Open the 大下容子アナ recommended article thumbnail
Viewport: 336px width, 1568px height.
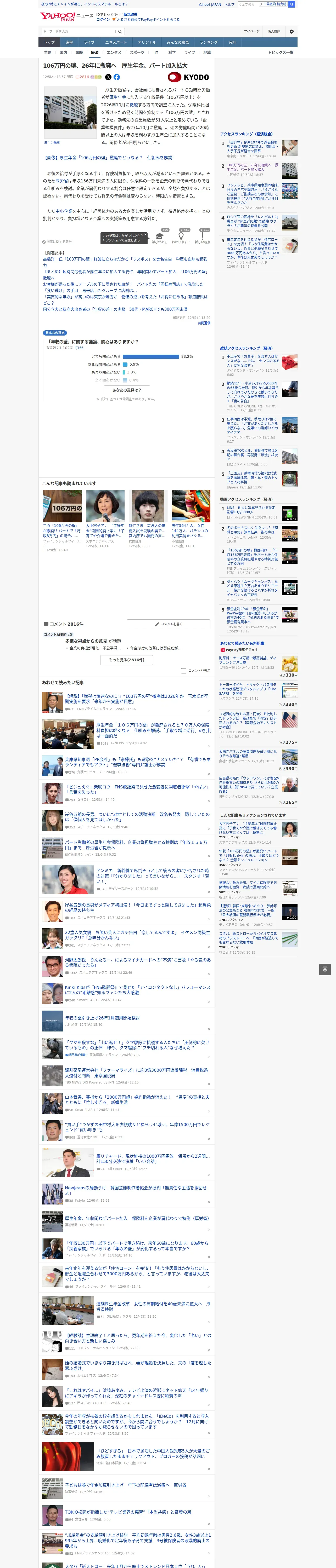coord(105,506)
